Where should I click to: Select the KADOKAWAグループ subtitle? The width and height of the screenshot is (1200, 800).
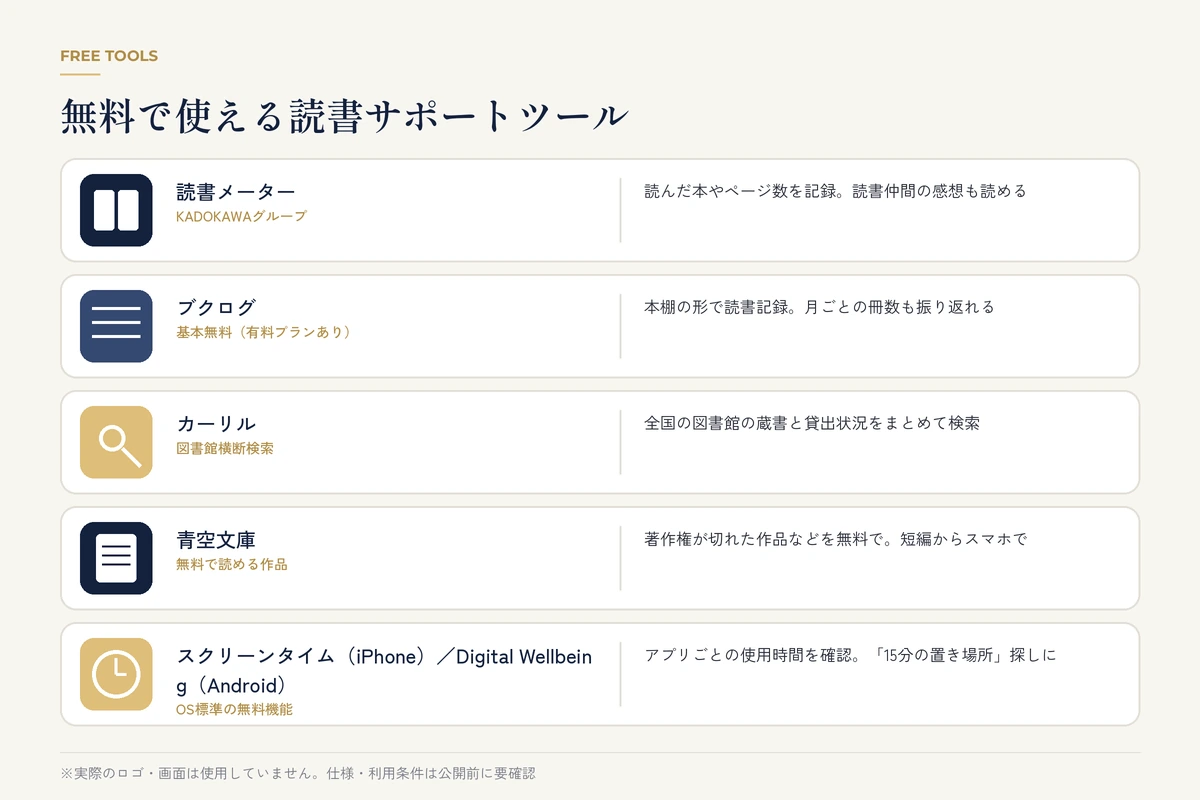pyautogui.click(x=241, y=216)
